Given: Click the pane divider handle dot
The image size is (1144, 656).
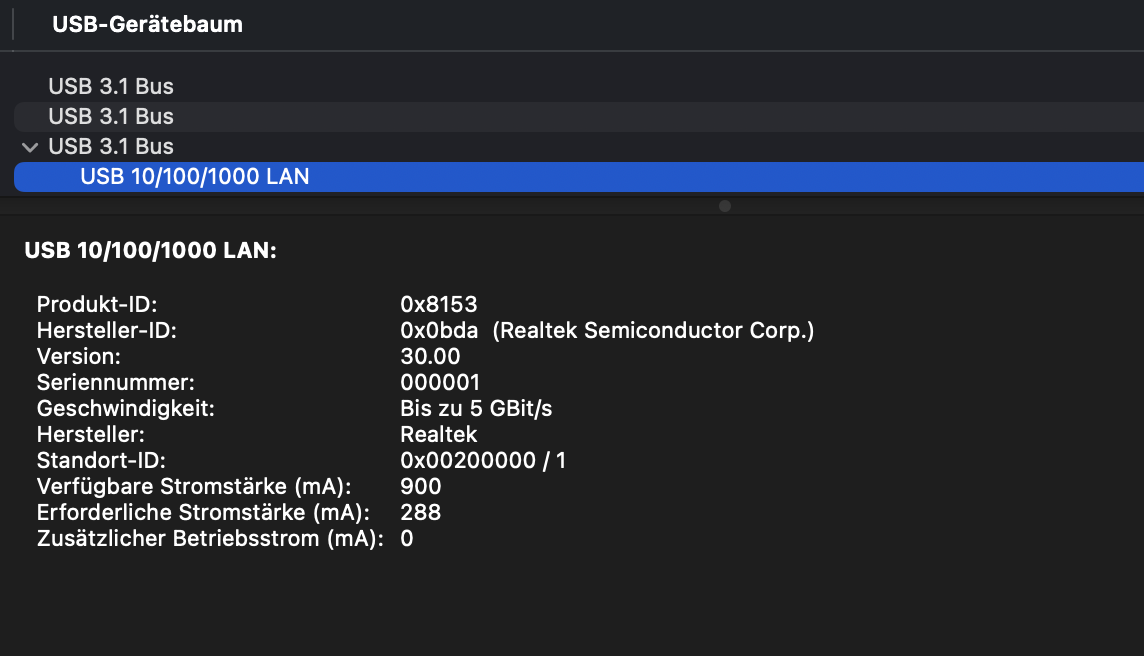Looking at the screenshot, I should click(725, 206).
